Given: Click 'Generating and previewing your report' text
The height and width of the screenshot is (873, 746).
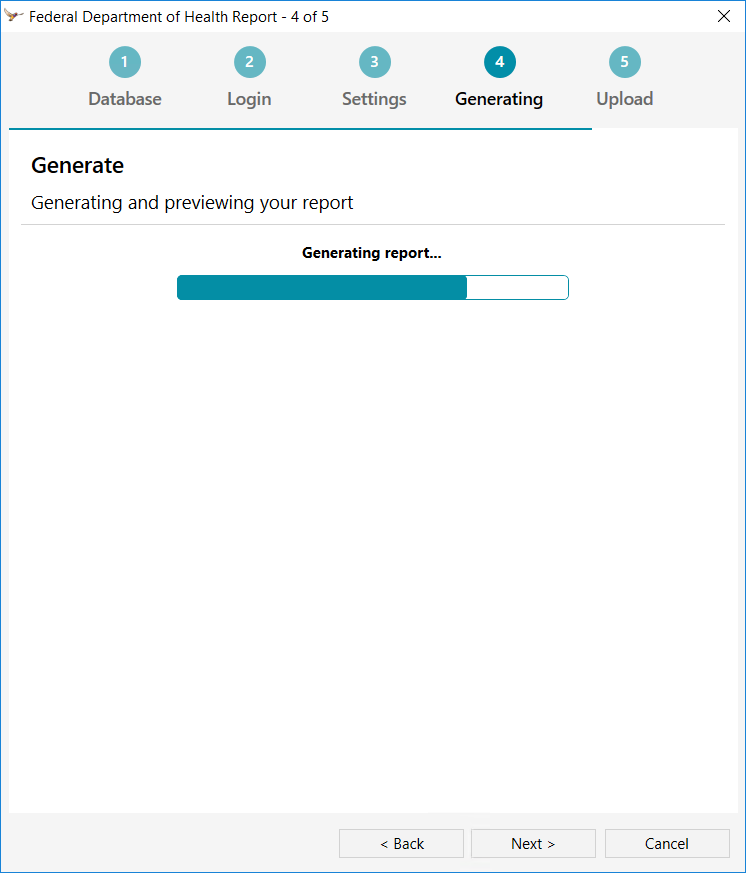Looking at the screenshot, I should tap(192, 203).
